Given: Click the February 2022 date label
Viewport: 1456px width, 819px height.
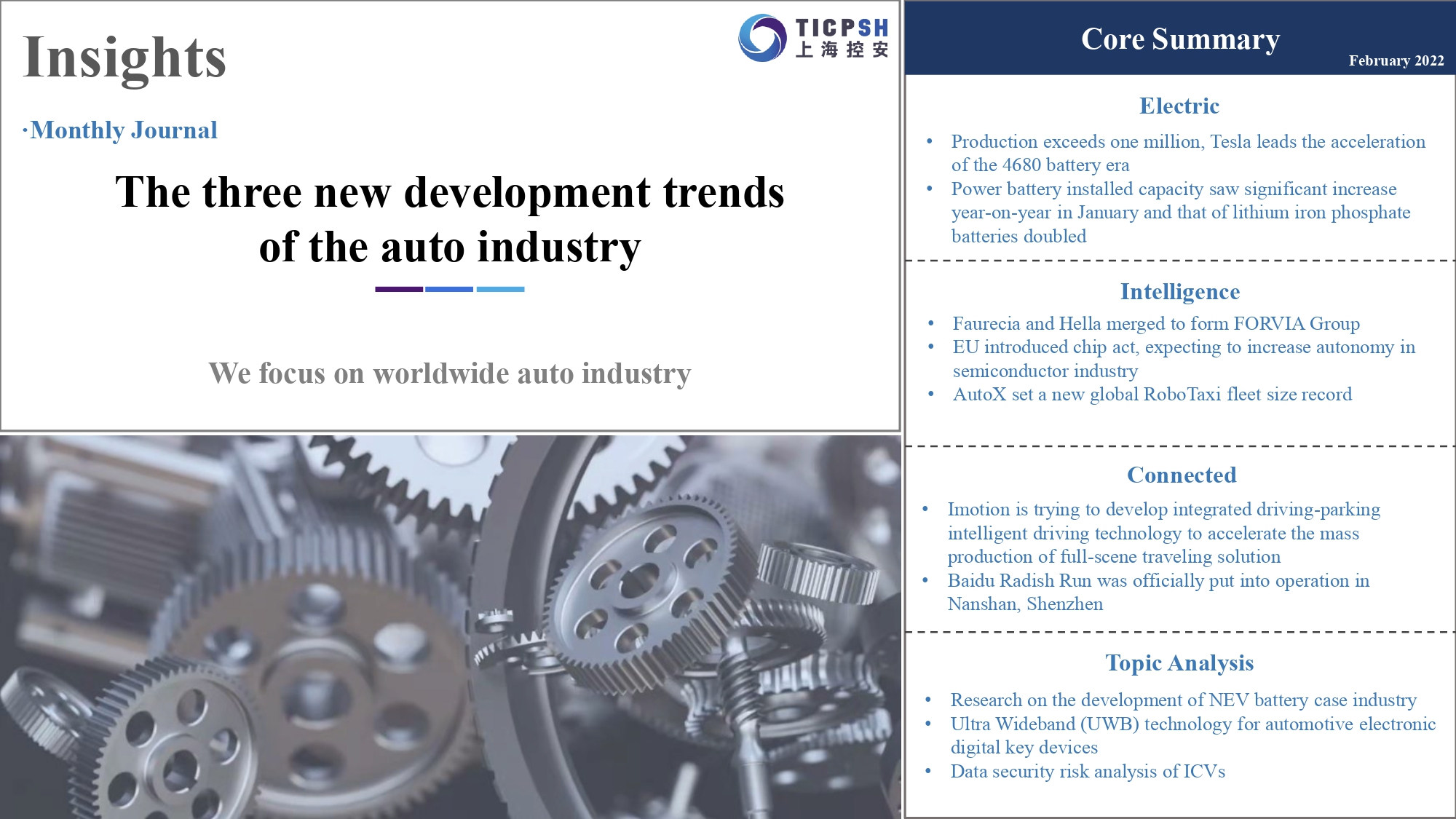Looking at the screenshot, I should (1396, 60).
